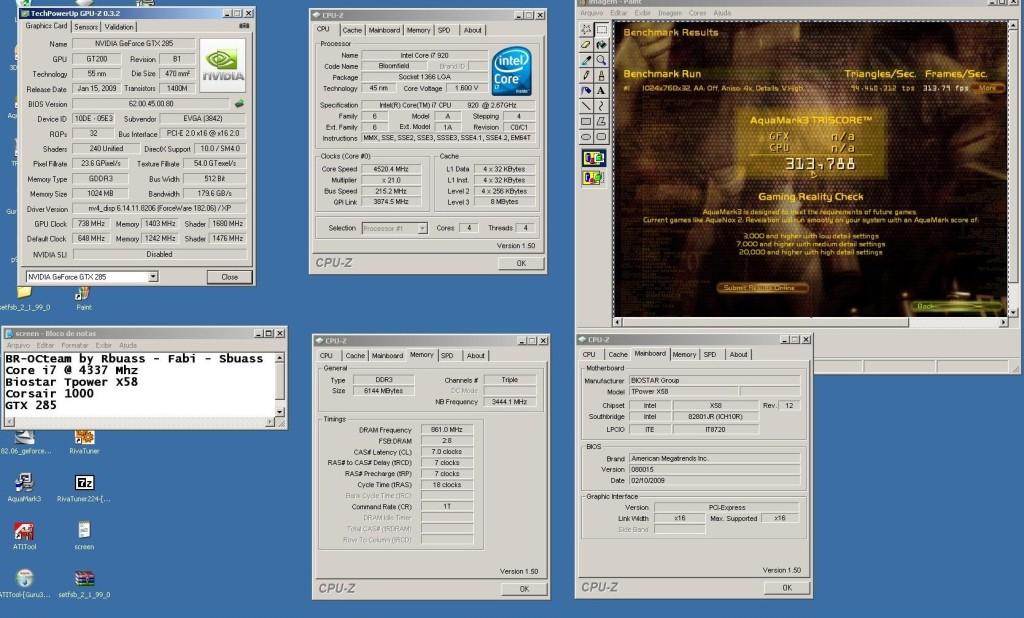Screen dimensions: 1024x618
Task: Open SPD tab in the memory CPU-Z window
Action: pos(447,355)
